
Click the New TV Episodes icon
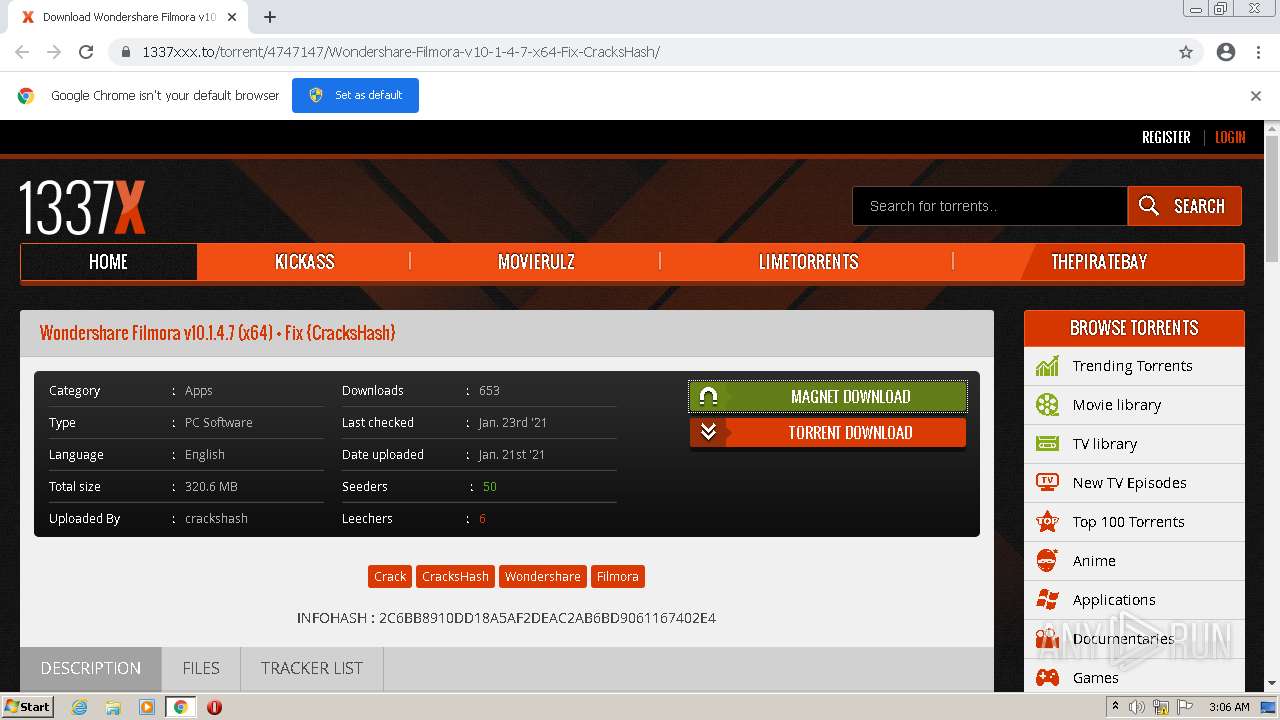[1047, 483]
